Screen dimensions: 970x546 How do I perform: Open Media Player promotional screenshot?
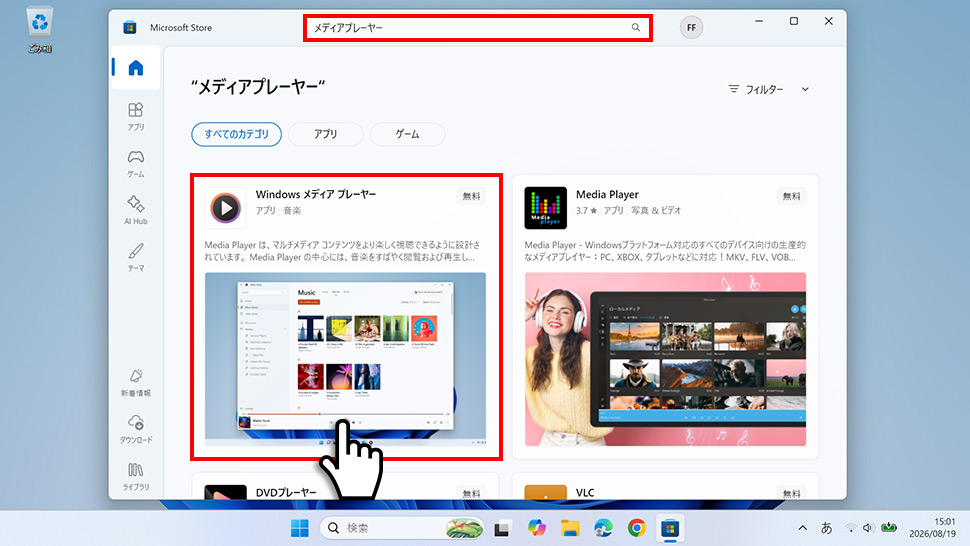click(x=665, y=359)
